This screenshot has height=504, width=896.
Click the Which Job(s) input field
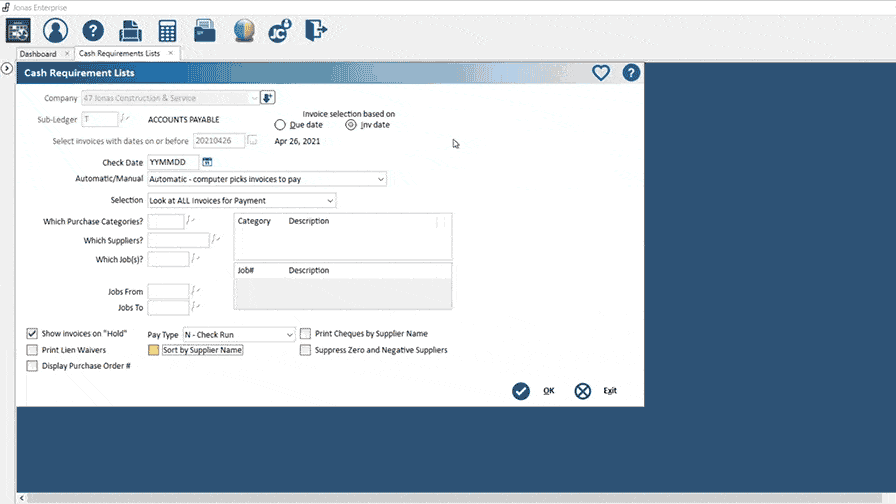(168, 259)
